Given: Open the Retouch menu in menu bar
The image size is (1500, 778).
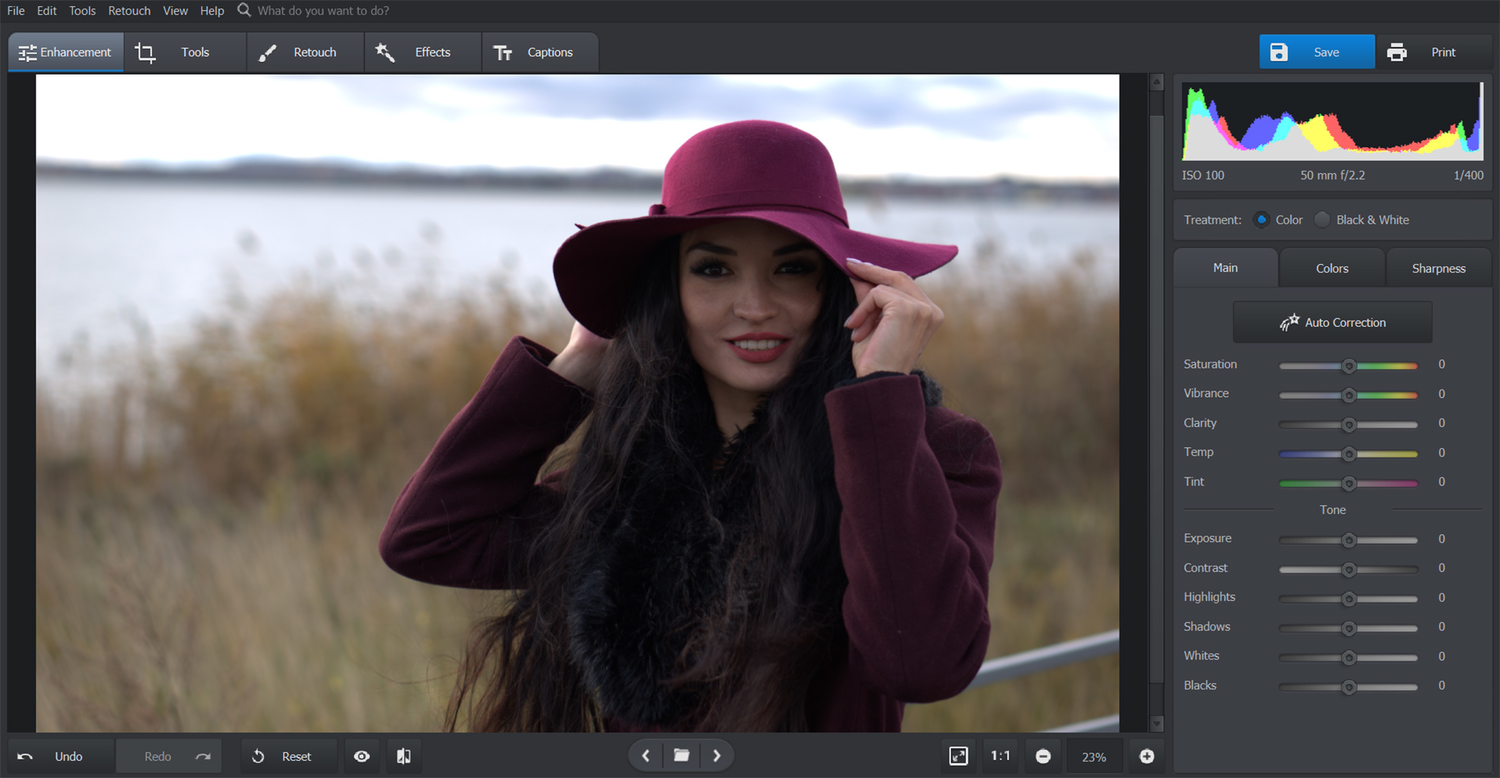Looking at the screenshot, I should (129, 11).
